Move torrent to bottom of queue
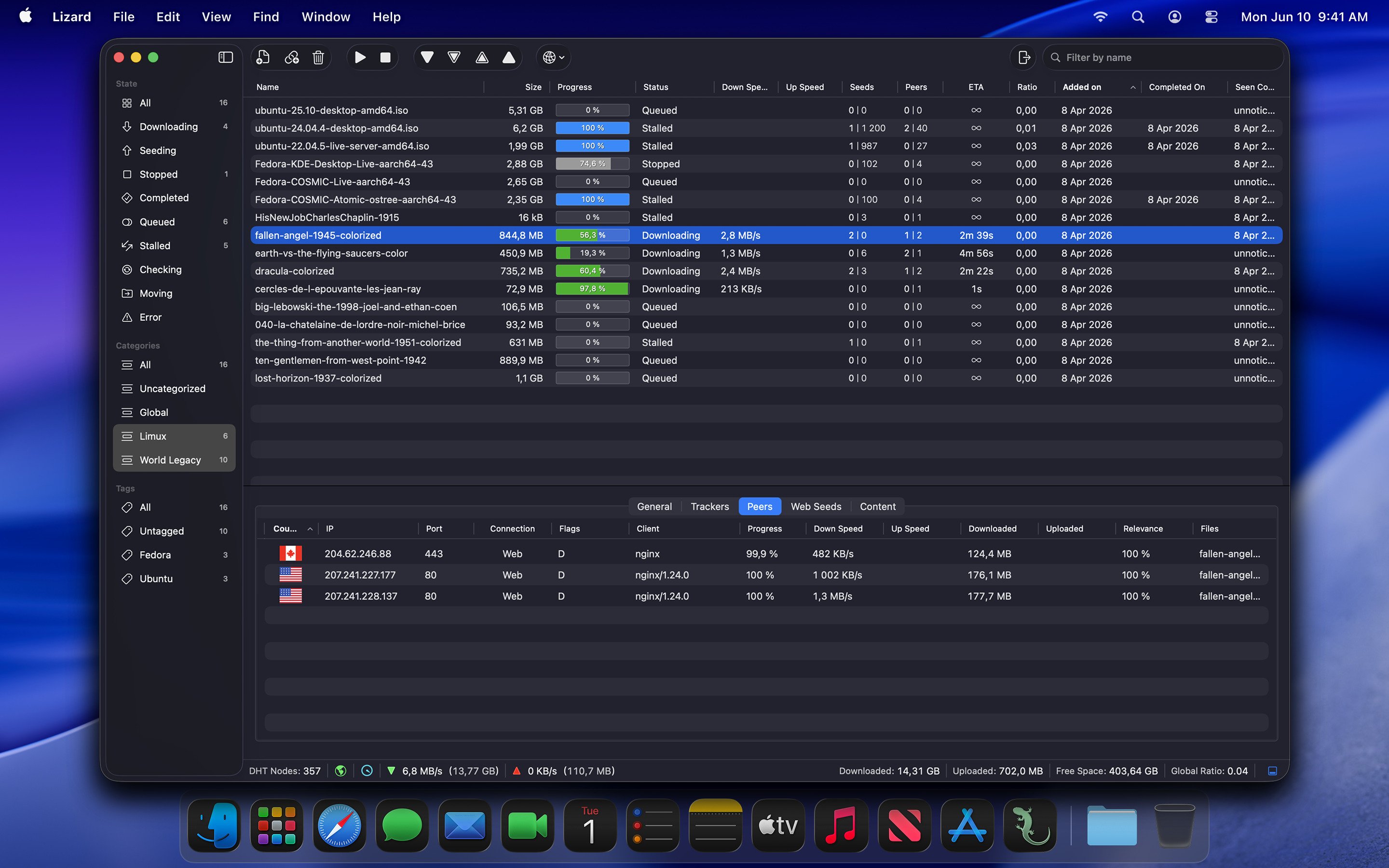Screen dimensions: 1389x868 click(427, 57)
